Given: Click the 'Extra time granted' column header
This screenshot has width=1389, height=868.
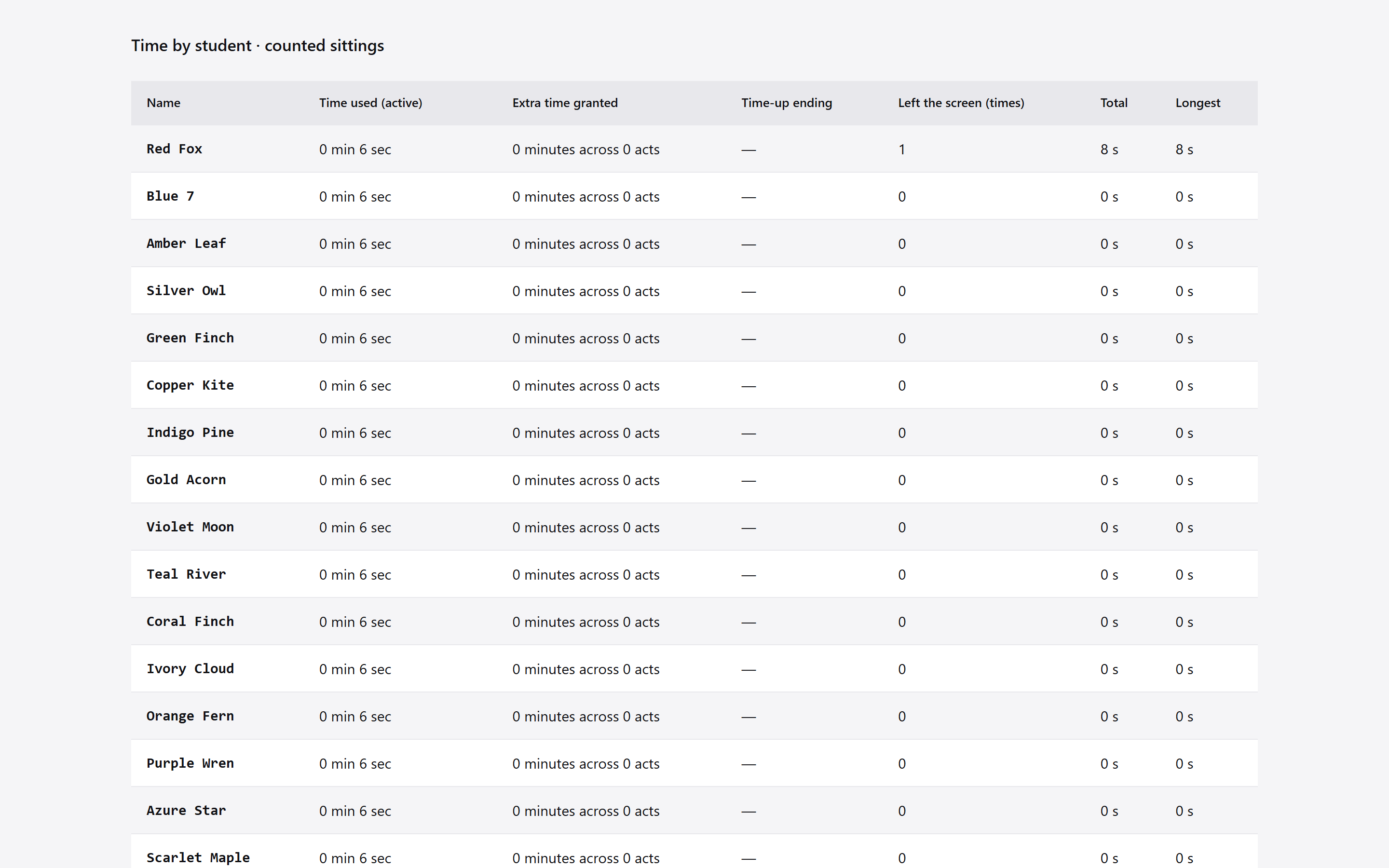Looking at the screenshot, I should coord(565,103).
